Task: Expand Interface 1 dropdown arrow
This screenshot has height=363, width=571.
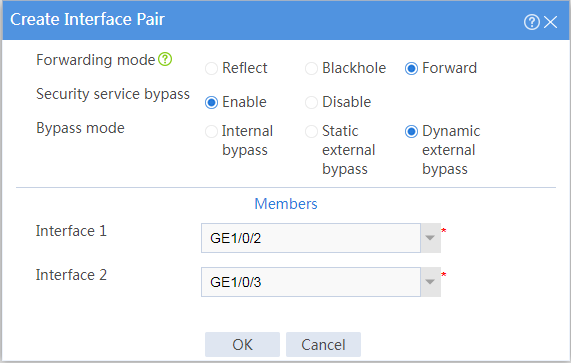Action: click(430, 238)
